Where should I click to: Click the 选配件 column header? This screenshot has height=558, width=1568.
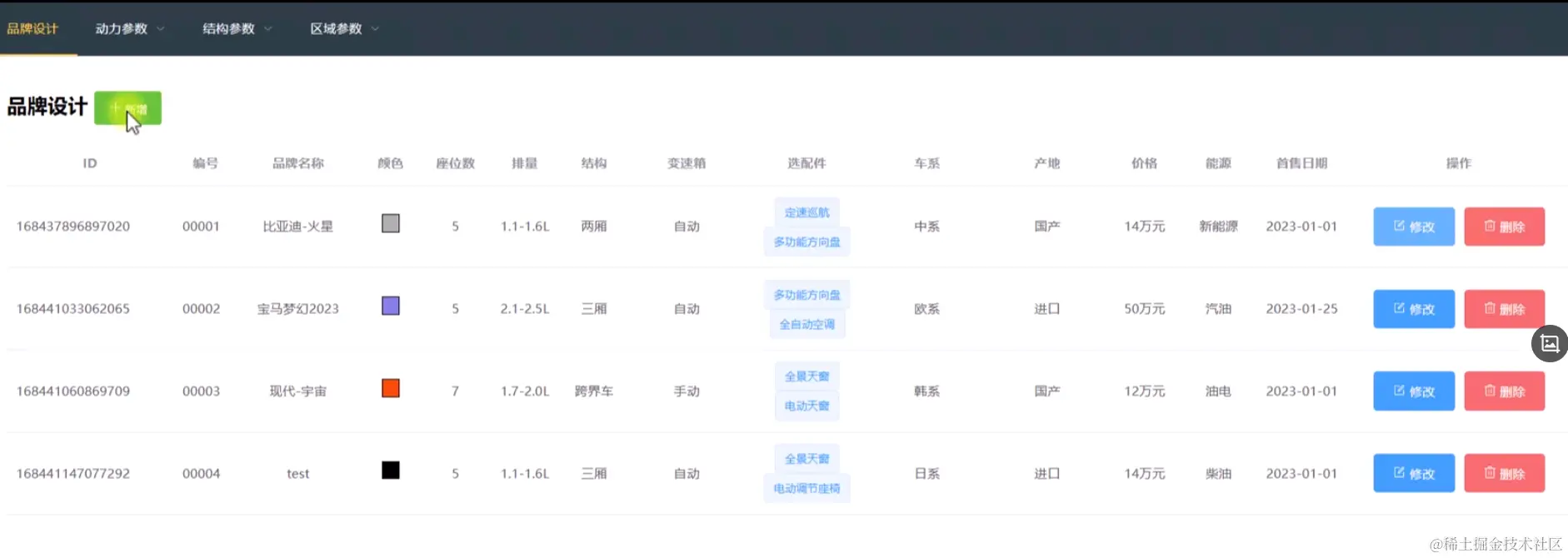tap(807, 163)
